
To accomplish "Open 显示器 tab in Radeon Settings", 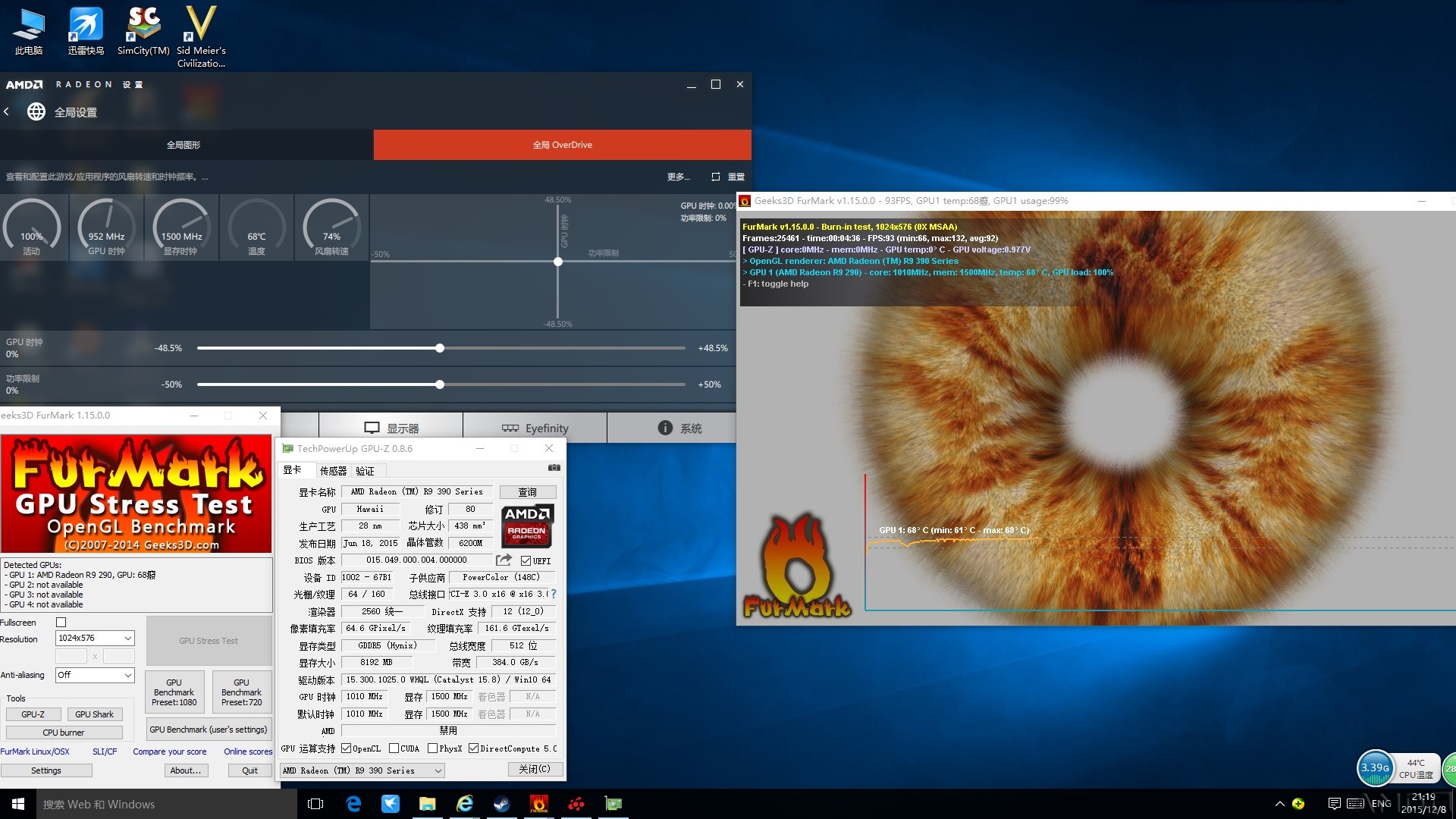I will click(391, 428).
